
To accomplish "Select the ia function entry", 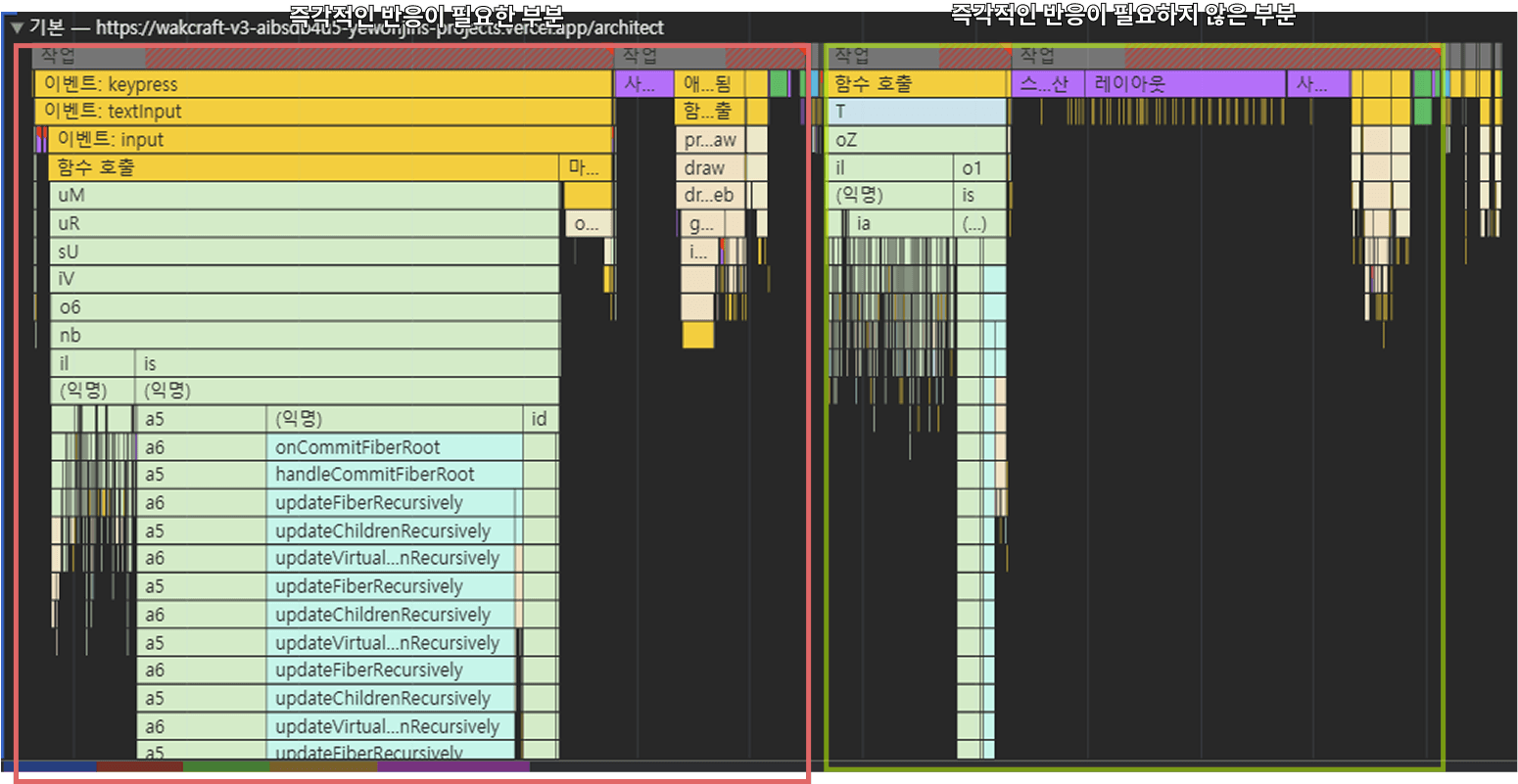I will [901, 223].
